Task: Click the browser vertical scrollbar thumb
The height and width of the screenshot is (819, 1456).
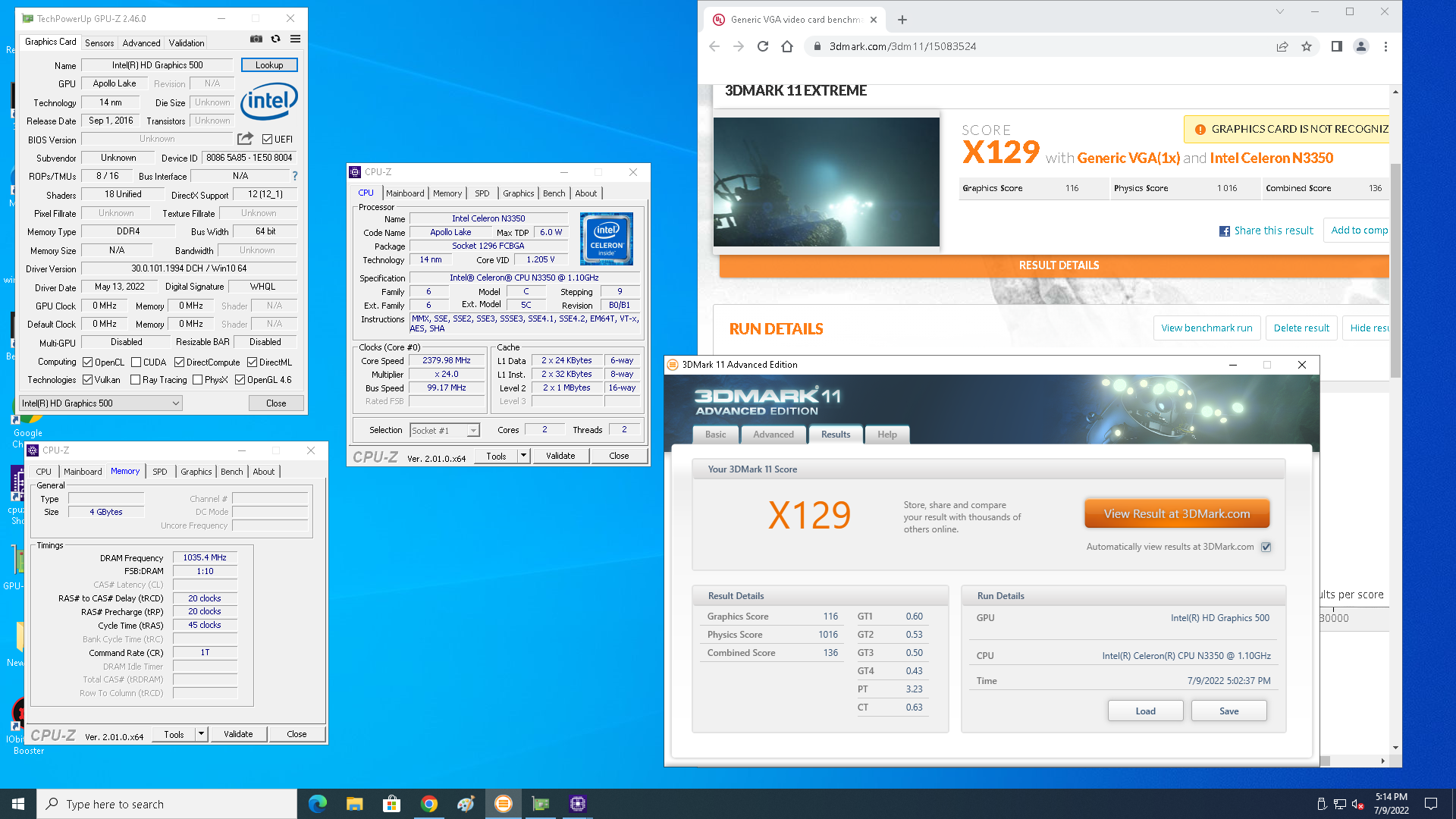Action: 1395,269
